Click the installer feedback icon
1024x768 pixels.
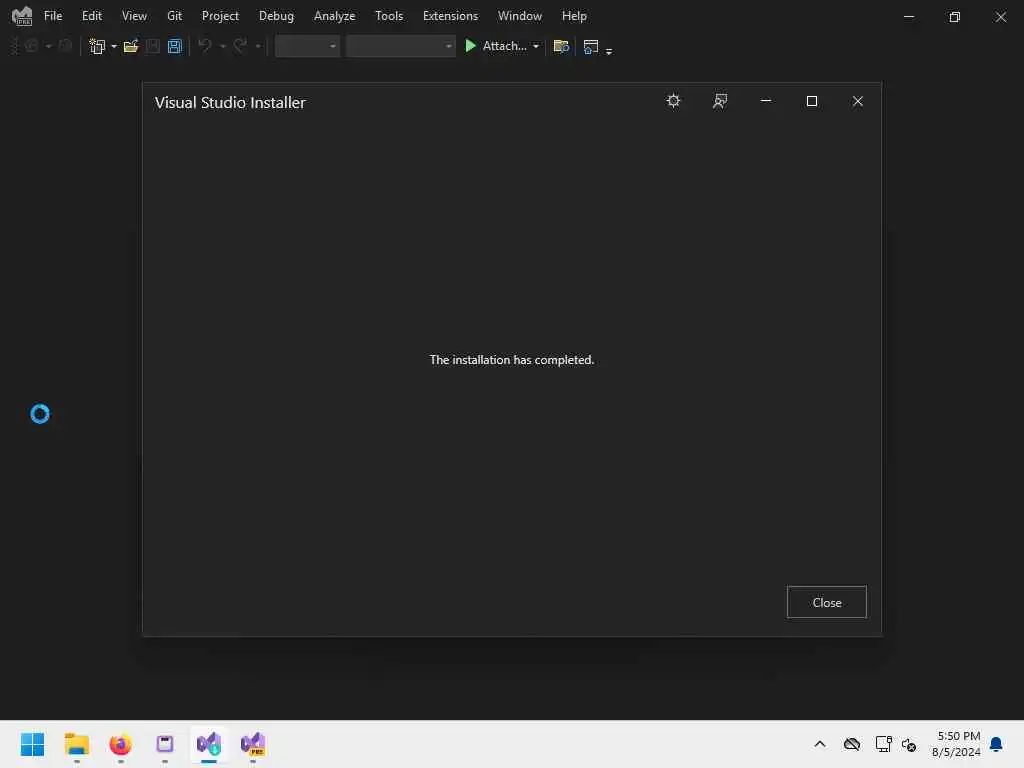[720, 101]
